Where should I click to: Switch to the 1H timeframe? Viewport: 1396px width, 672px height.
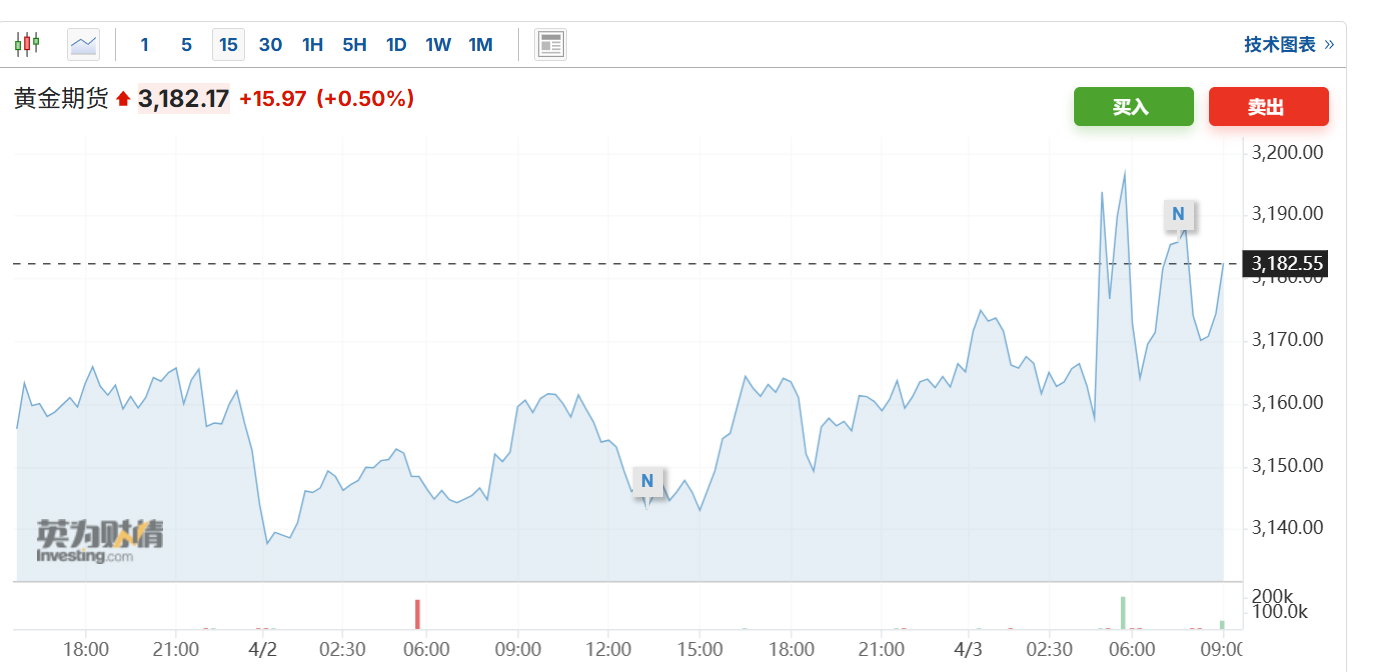click(312, 44)
